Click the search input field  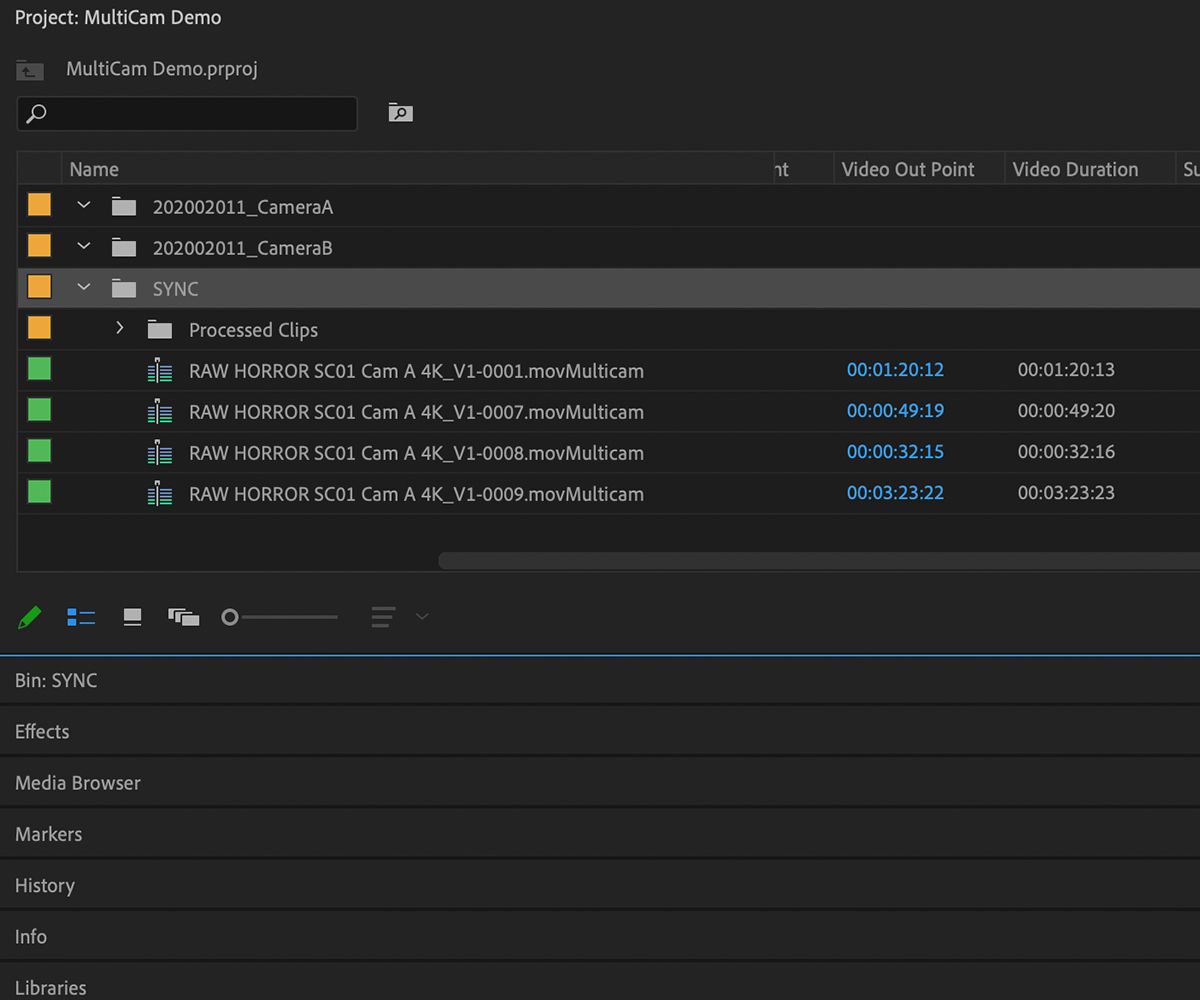point(186,113)
